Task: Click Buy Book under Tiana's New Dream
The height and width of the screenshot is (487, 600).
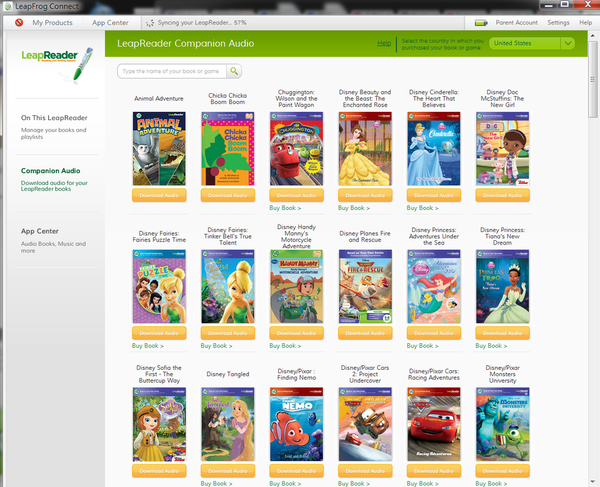Action: pos(491,346)
